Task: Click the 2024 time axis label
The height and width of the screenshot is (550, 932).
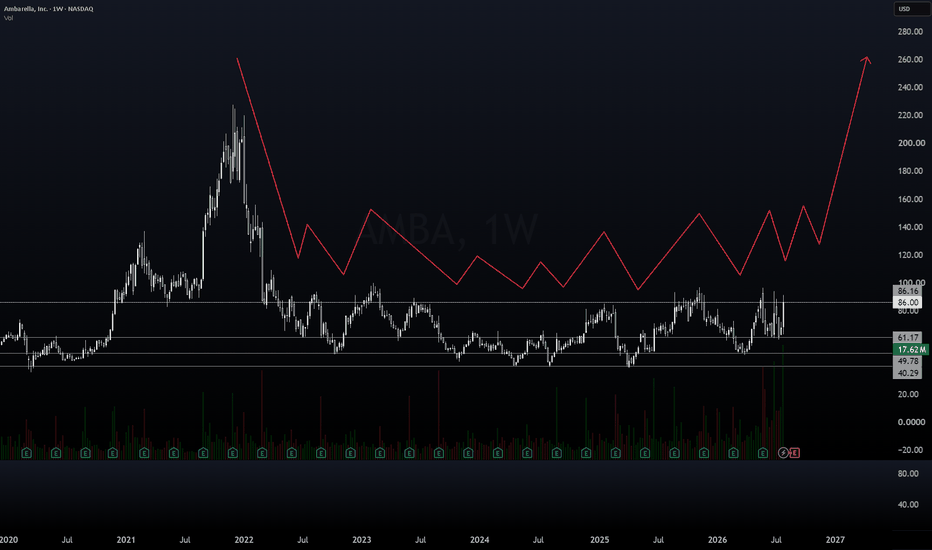Action: 480,540
